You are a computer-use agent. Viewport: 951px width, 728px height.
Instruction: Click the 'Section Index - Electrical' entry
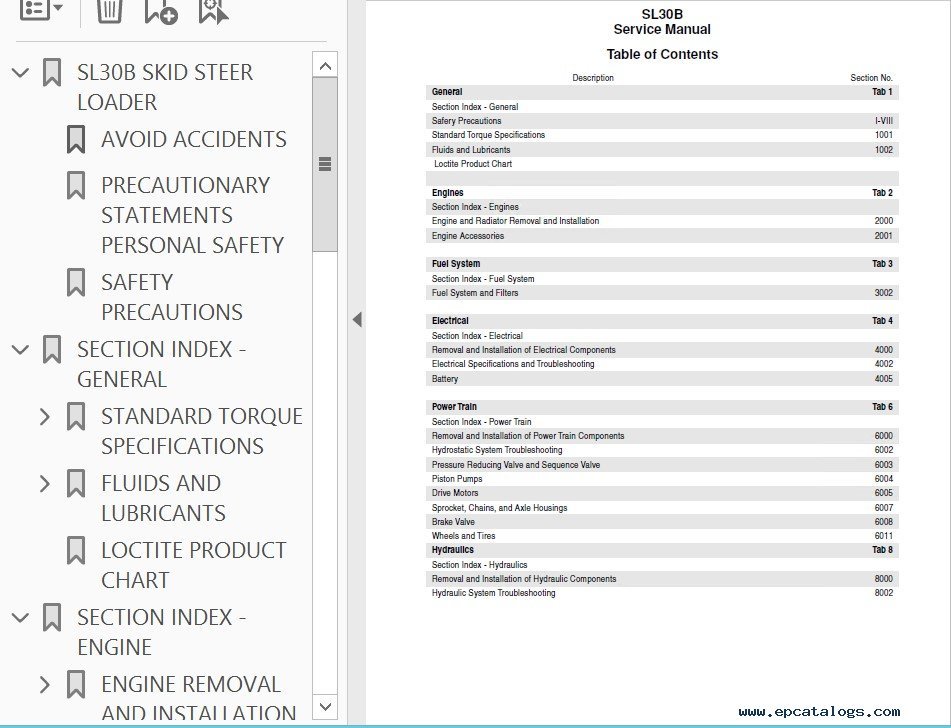click(x=477, y=335)
